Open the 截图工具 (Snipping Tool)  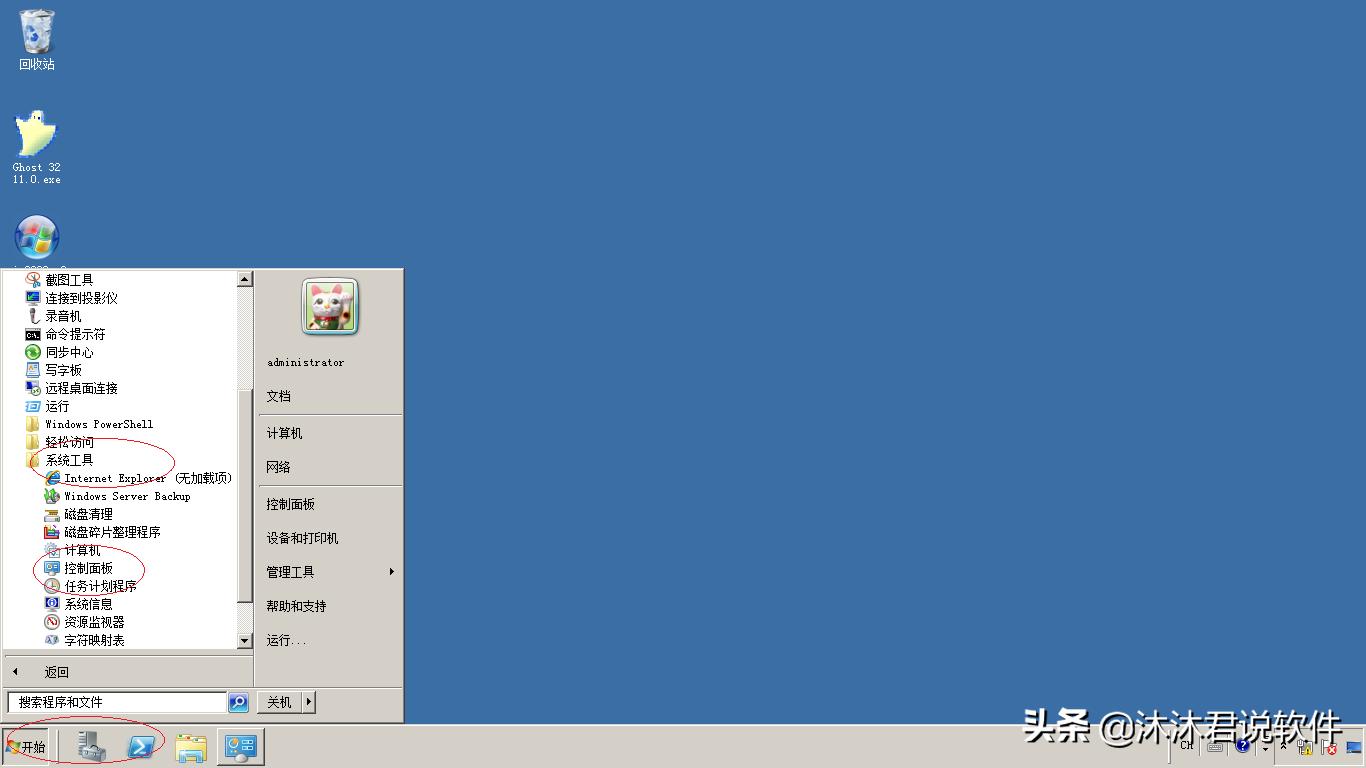70,279
